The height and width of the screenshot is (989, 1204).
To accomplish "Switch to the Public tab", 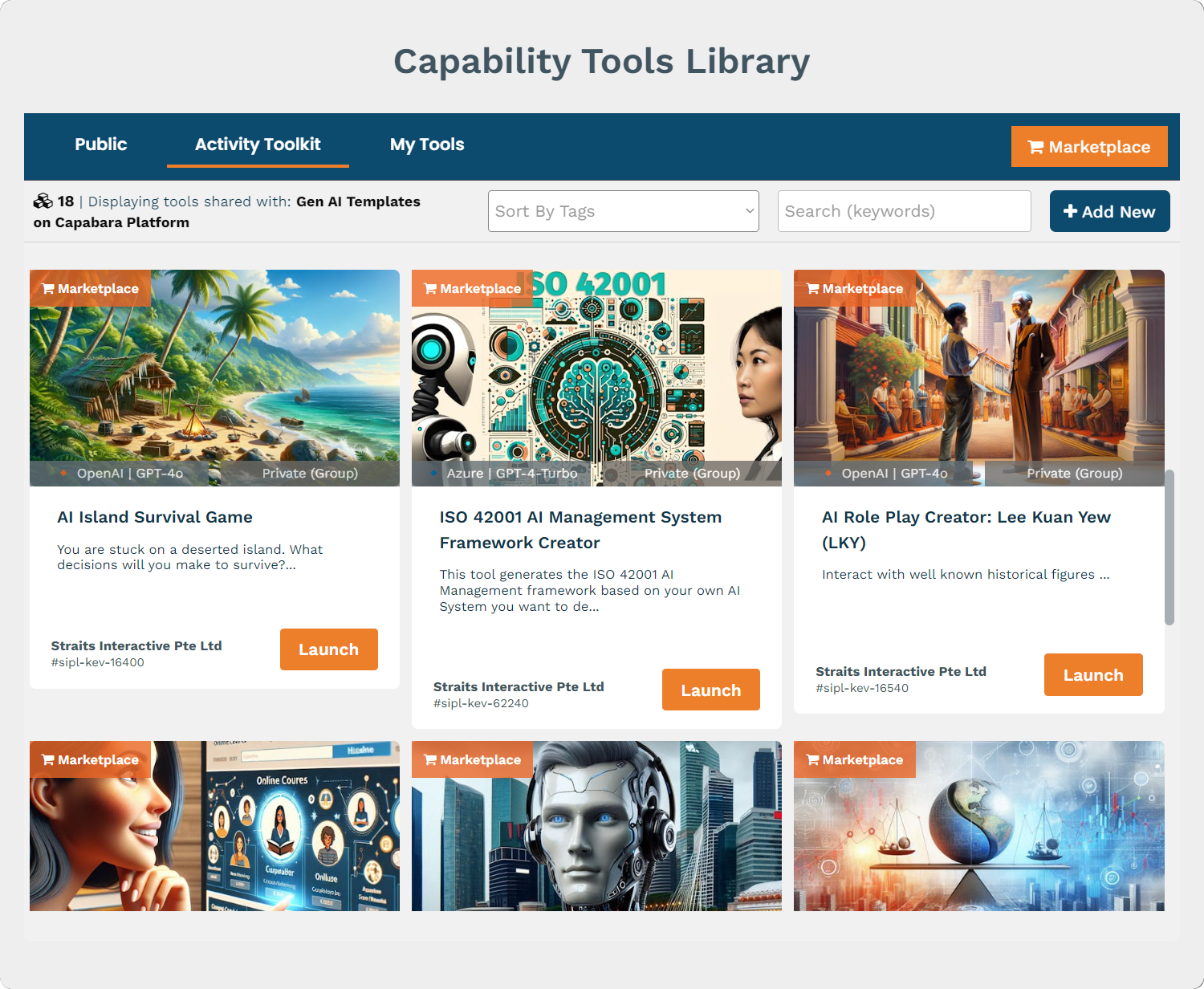I will (100, 144).
